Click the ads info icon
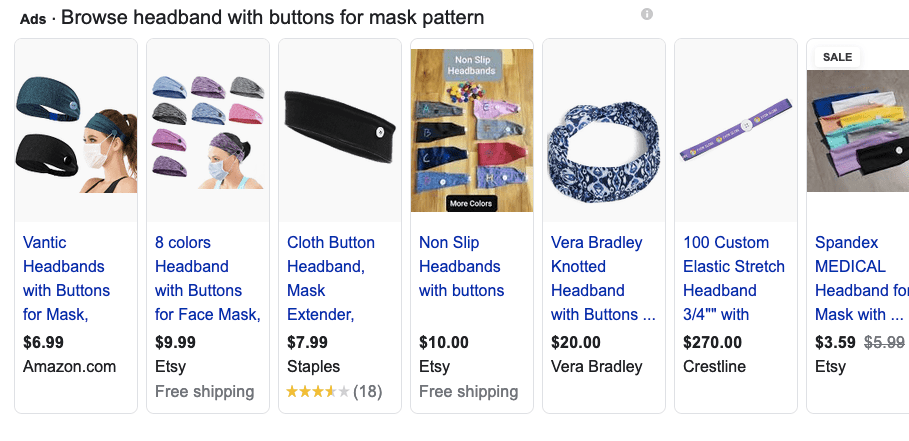The height and width of the screenshot is (441, 909). (x=647, y=14)
